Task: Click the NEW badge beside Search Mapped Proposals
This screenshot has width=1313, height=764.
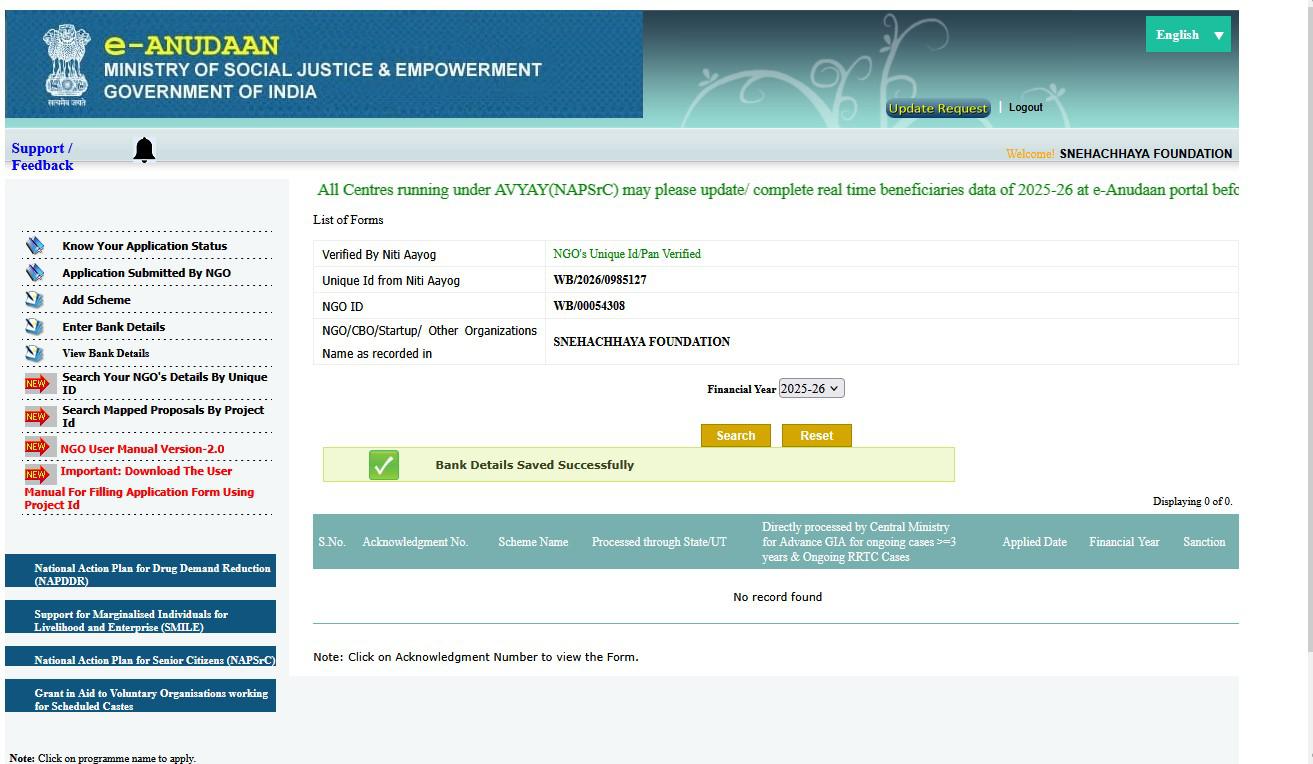Action: coord(38,416)
